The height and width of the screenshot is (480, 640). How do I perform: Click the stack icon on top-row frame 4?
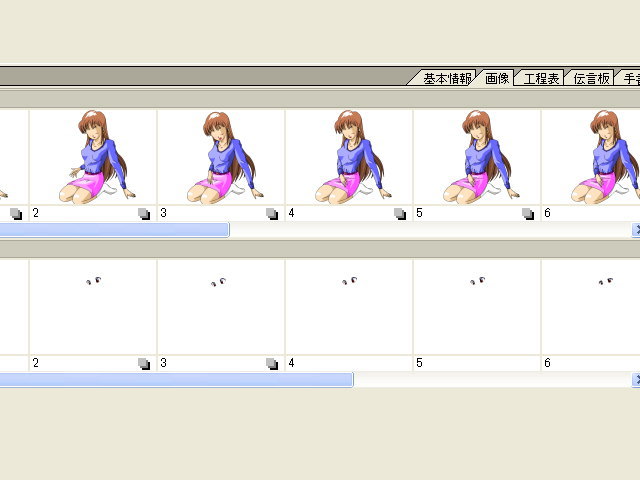pos(400,213)
